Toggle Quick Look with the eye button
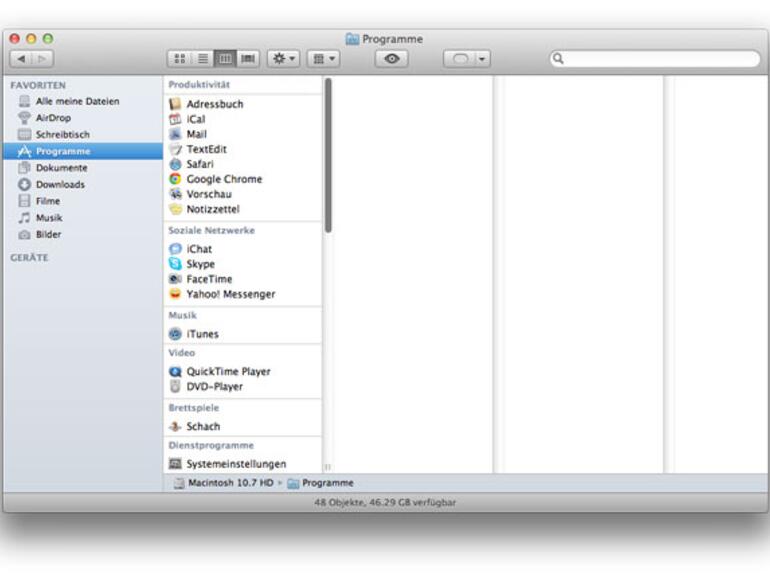Screen dimensions: 770x578 (391, 59)
